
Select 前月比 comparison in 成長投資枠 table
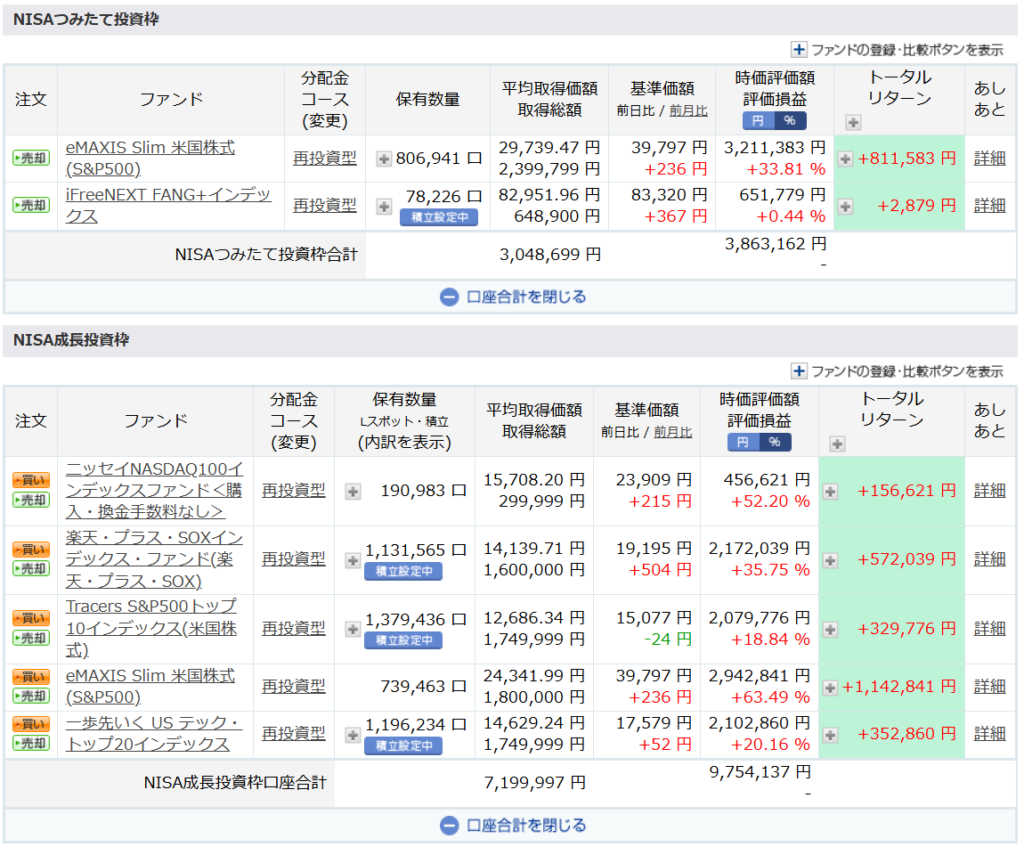click(673, 432)
